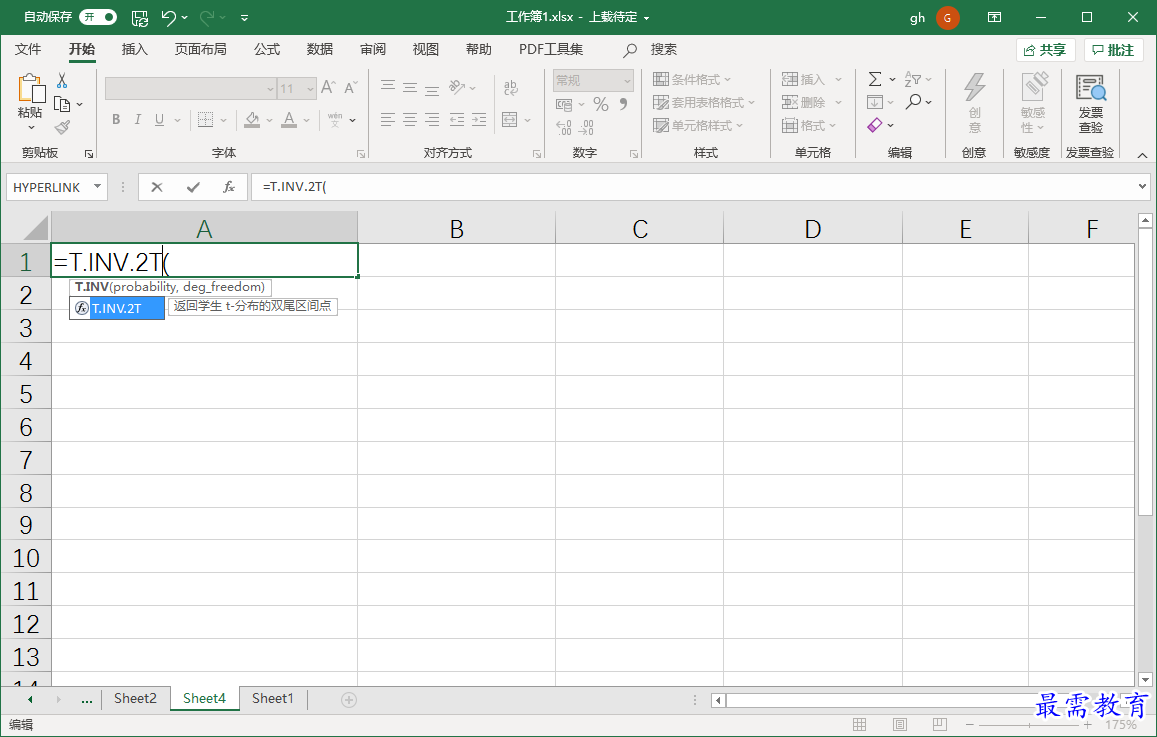Select T.INV.2T in the autocomplete list
This screenshot has width=1157, height=737.
[117, 308]
